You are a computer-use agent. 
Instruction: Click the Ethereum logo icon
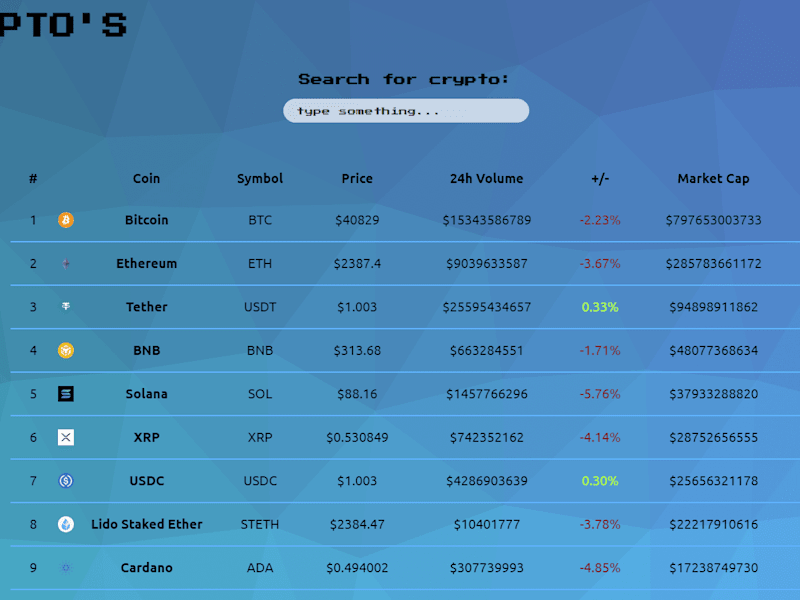click(66, 264)
